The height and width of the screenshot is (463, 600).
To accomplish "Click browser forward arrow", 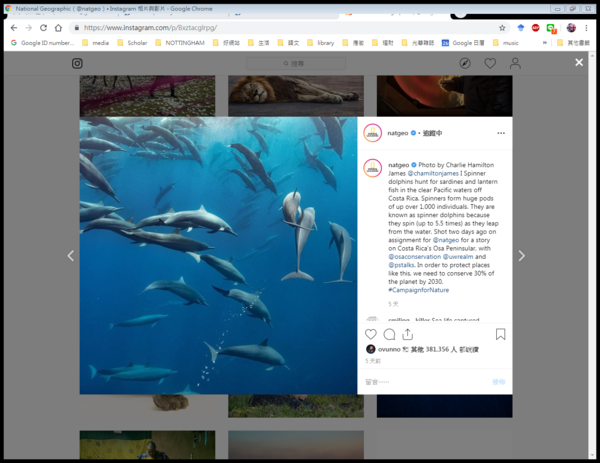I will coord(29,28).
